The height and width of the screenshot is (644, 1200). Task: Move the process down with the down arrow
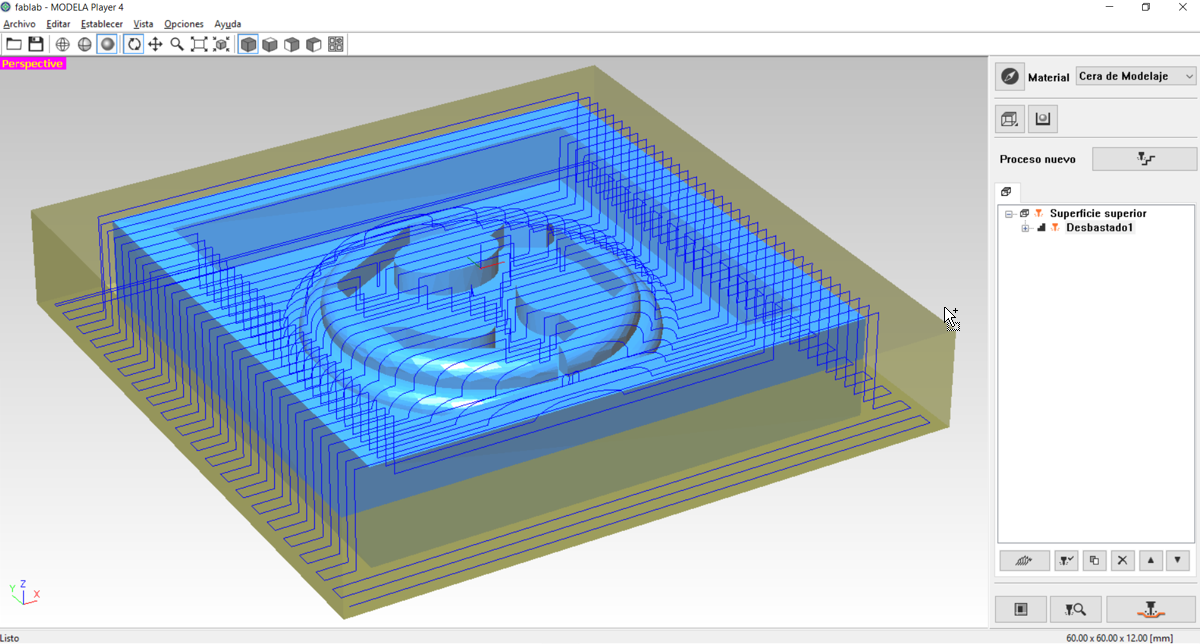tap(1178, 561)
